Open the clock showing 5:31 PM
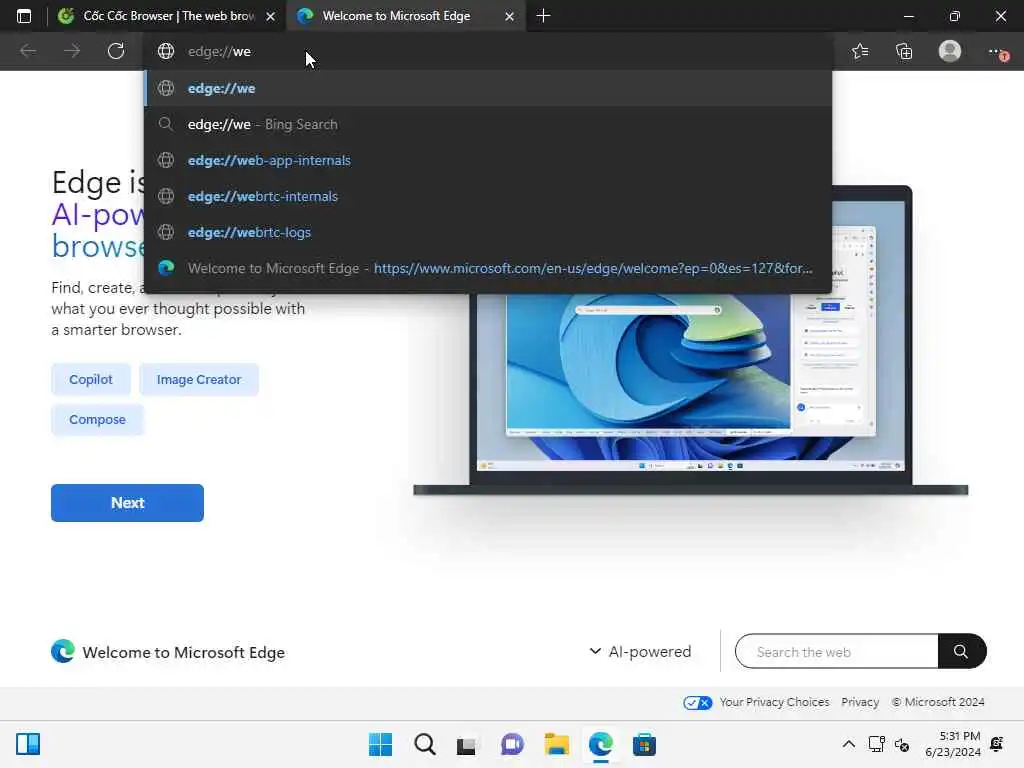Image resolution: width=1024 pixels, height=768 pixels. [953, 744]
